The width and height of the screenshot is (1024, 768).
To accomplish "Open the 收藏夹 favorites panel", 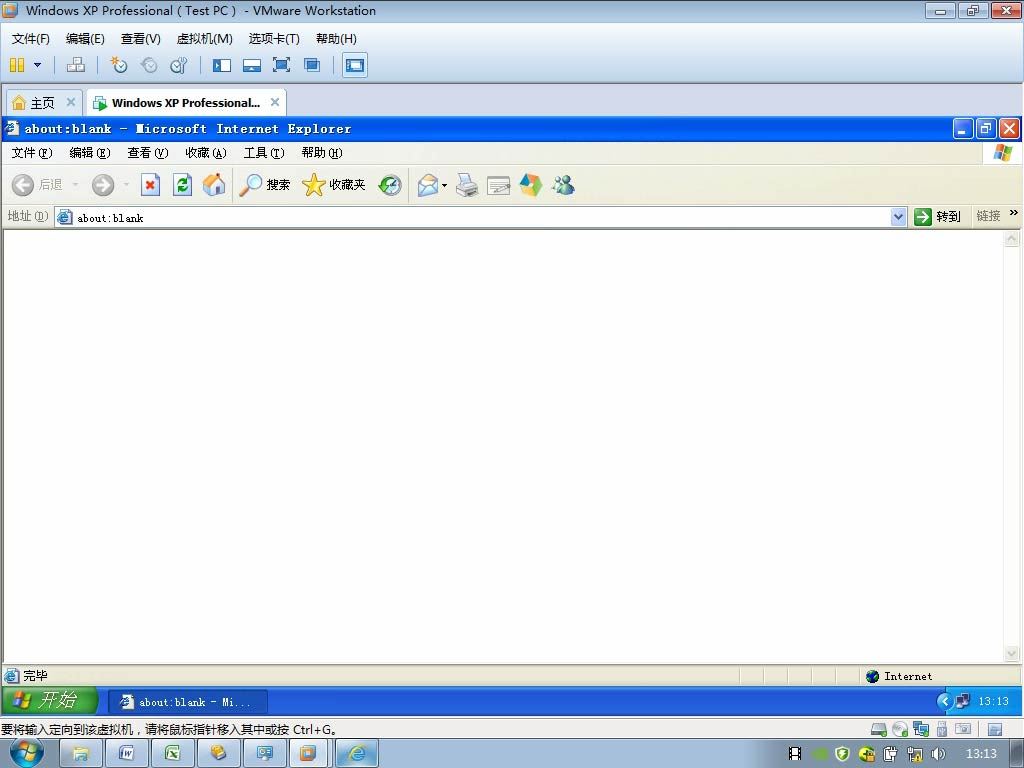I will (334, 185).
